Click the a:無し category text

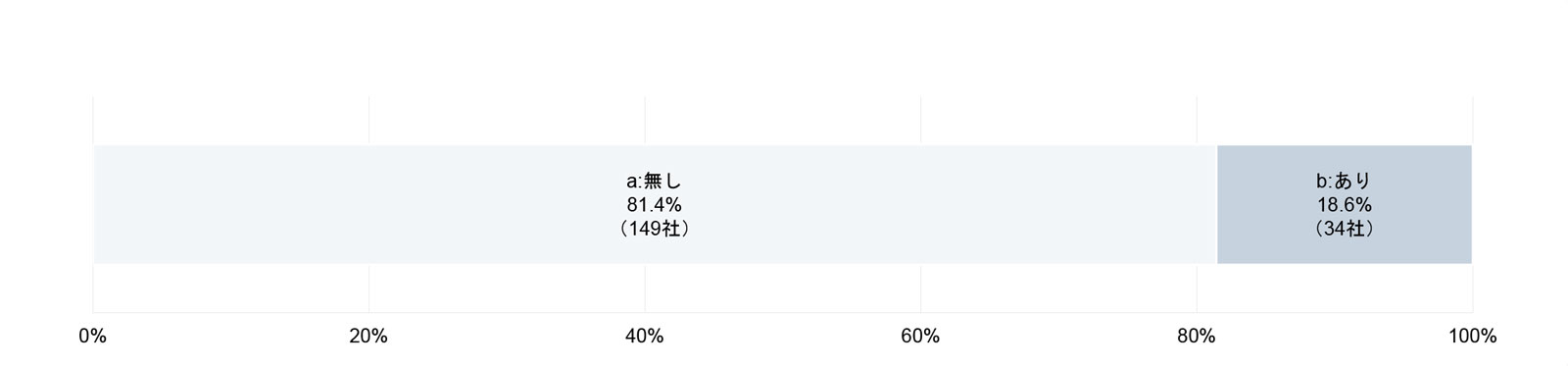pos(654,181)
